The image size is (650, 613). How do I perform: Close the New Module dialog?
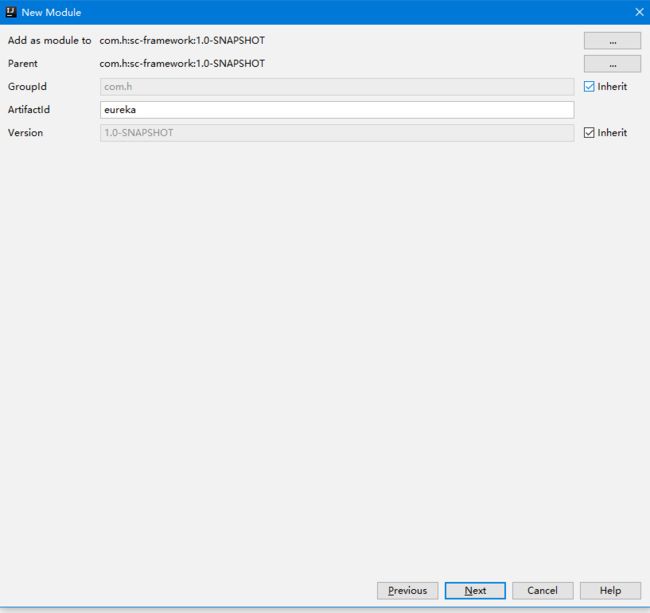(639, 12)
